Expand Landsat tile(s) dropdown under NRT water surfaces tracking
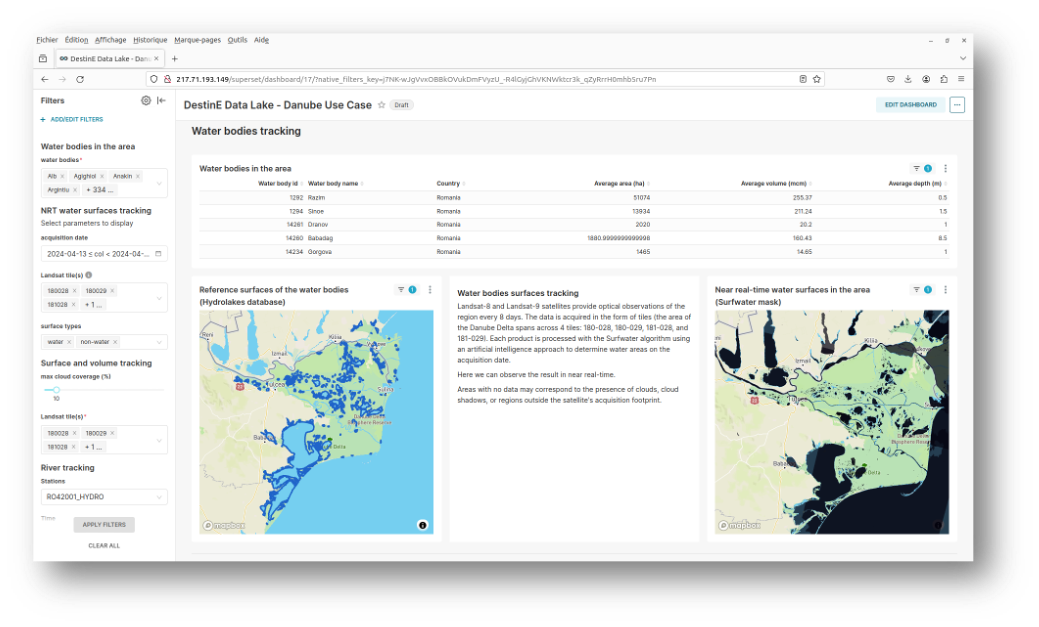This screenshot has height=627, width=1039. tap(159, 298)
